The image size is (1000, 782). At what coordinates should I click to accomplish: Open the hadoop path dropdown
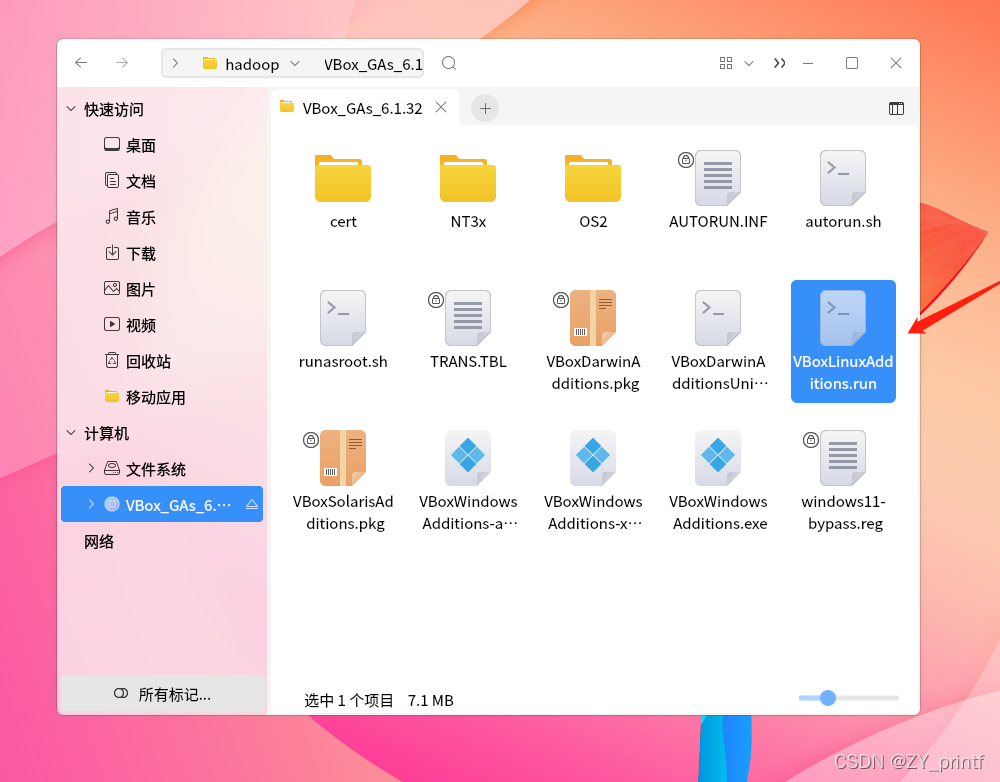coord(295,64)
